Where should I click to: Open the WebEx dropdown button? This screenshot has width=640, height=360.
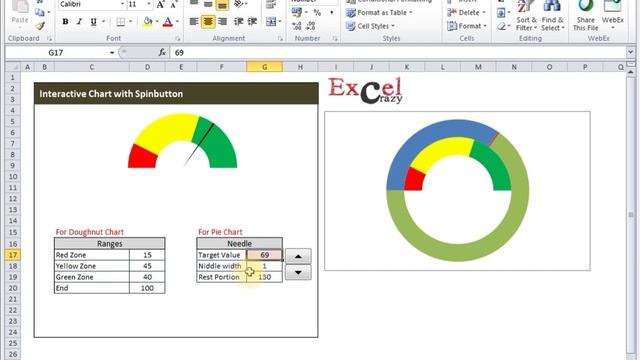click(x=613, y=16)
